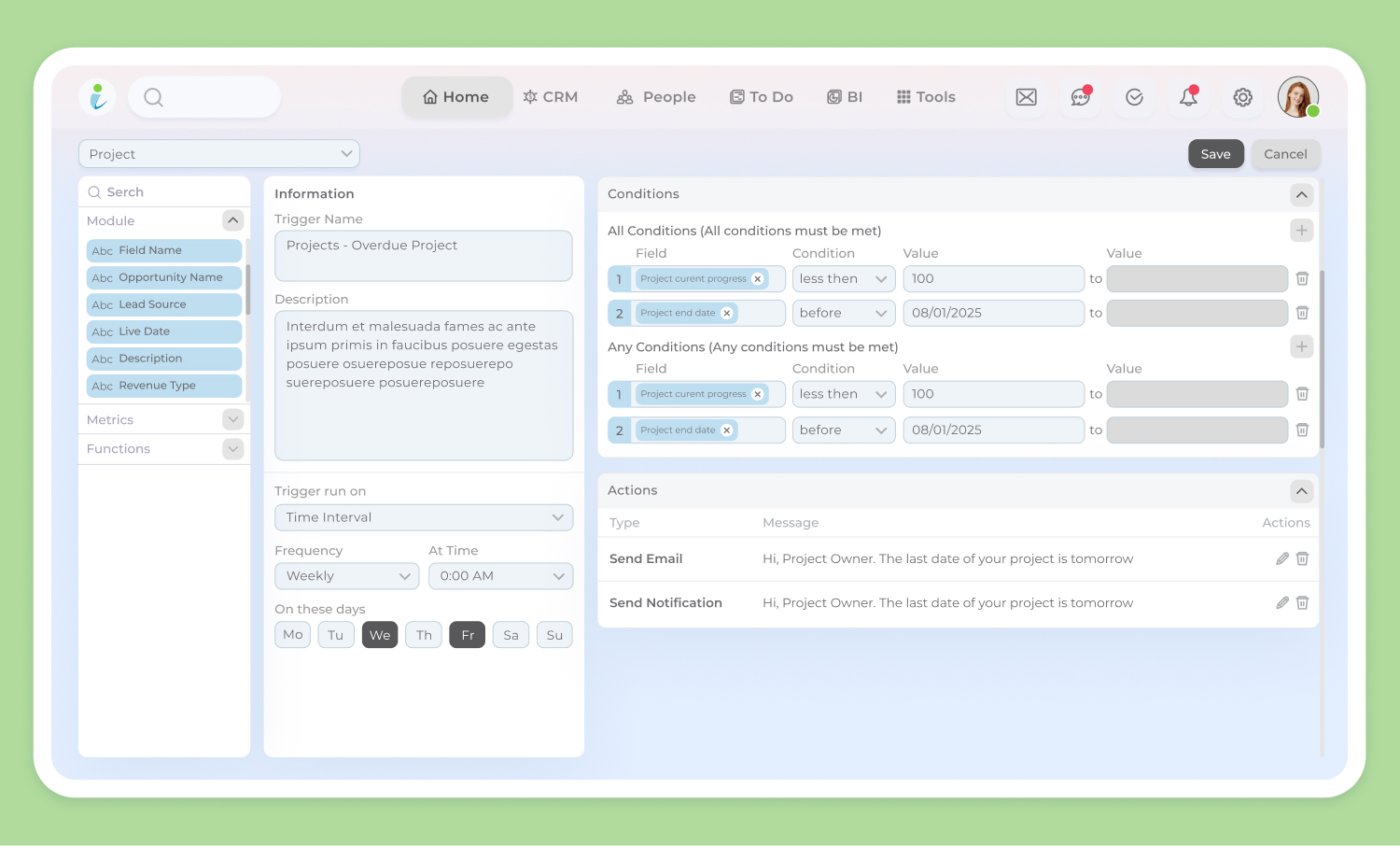
Task: Click the notifications bell icon
Action: click(x=1188, y=97)
